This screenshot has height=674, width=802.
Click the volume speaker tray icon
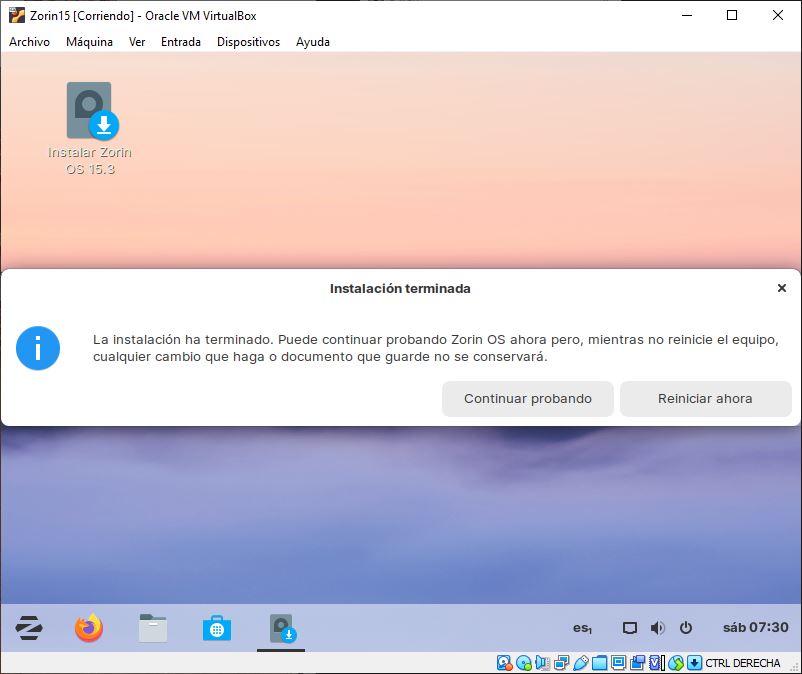tap(657, 628)
